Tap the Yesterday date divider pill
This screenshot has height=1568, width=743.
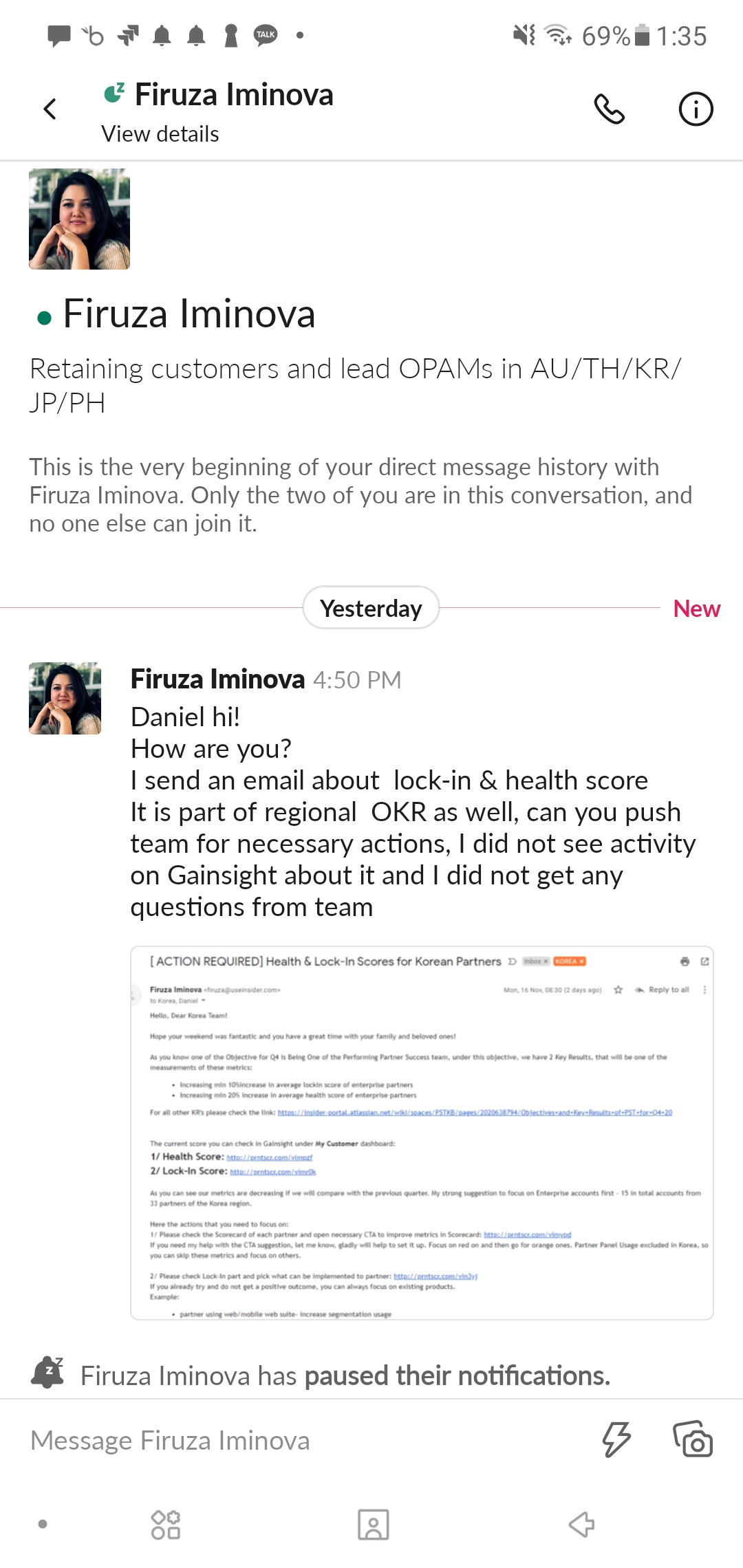[371, 608]
